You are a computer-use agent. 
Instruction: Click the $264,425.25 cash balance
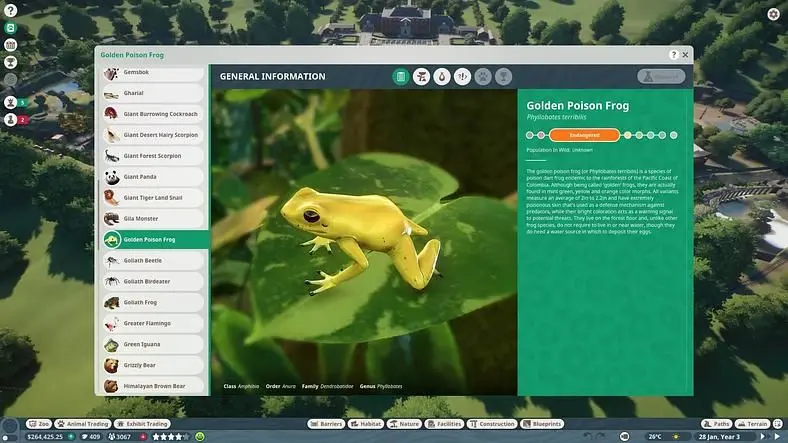click(x=45, y=436)
